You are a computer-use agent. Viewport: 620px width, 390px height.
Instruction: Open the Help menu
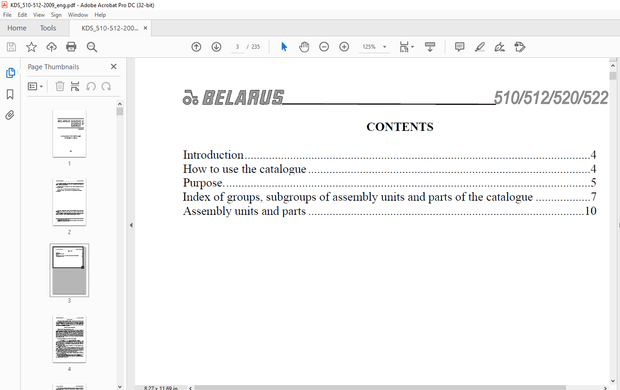pyautogui.click(x=100, y=15)
